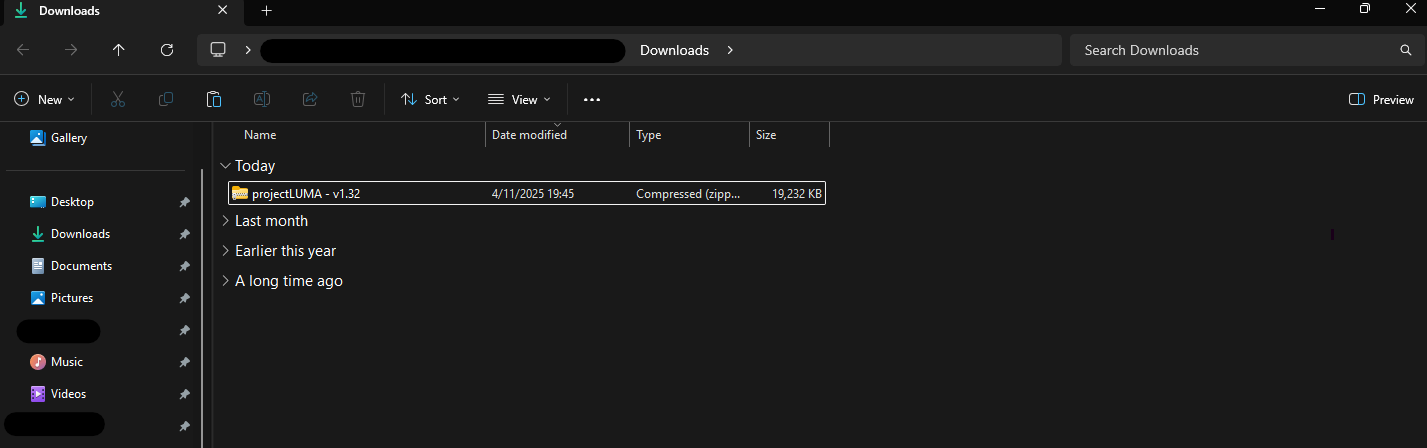Select the Downloads tab
Image resolution: width=1427 pixels, height=448 pixels.
coord(125,11)
